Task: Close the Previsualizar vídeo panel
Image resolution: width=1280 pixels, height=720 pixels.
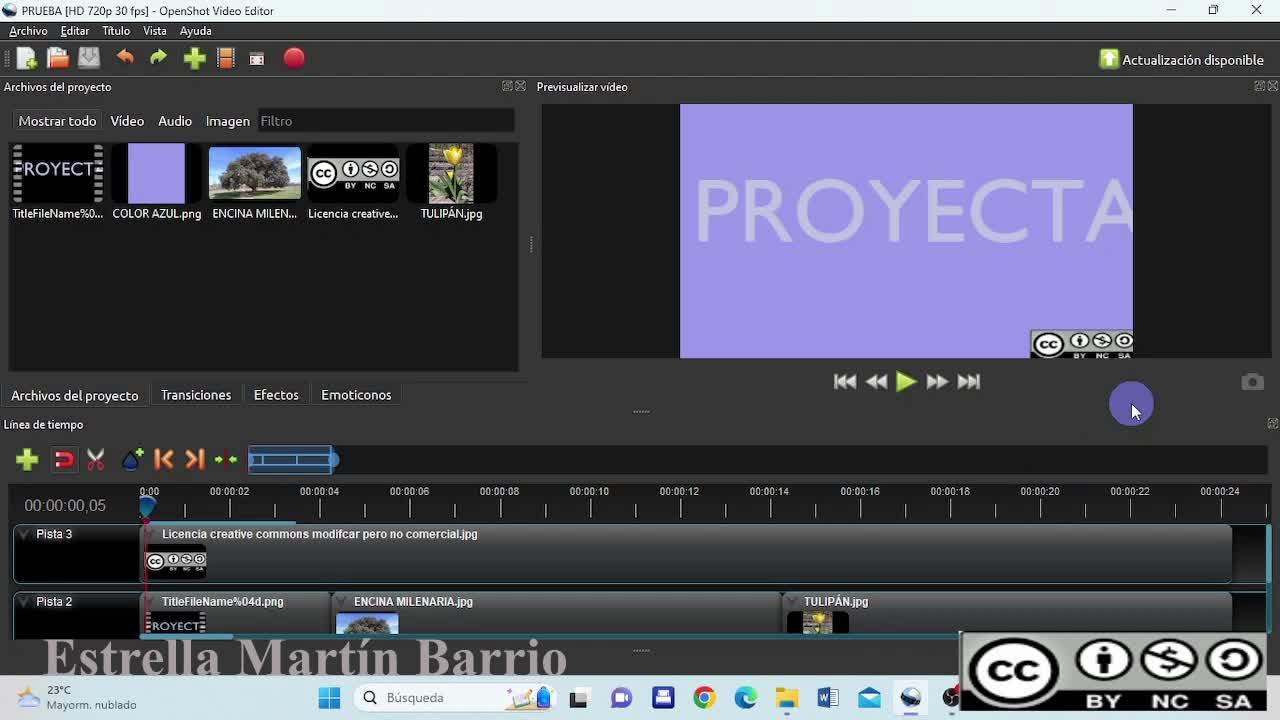Action: [x=1272, y=87]
